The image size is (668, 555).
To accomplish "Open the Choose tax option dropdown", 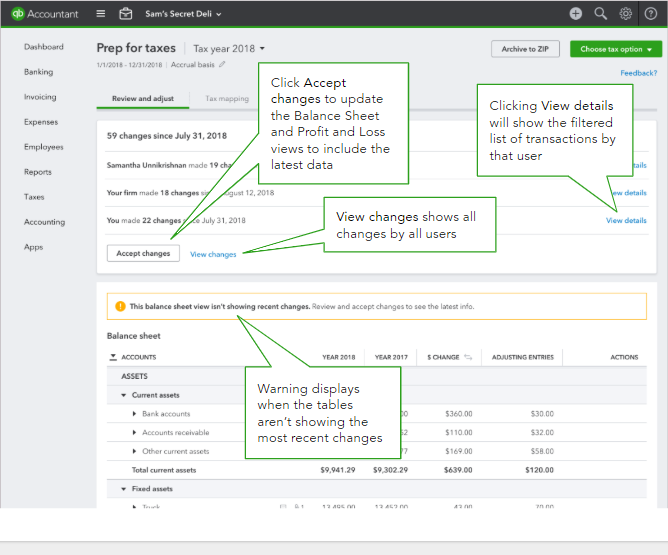I will [616, 49].
